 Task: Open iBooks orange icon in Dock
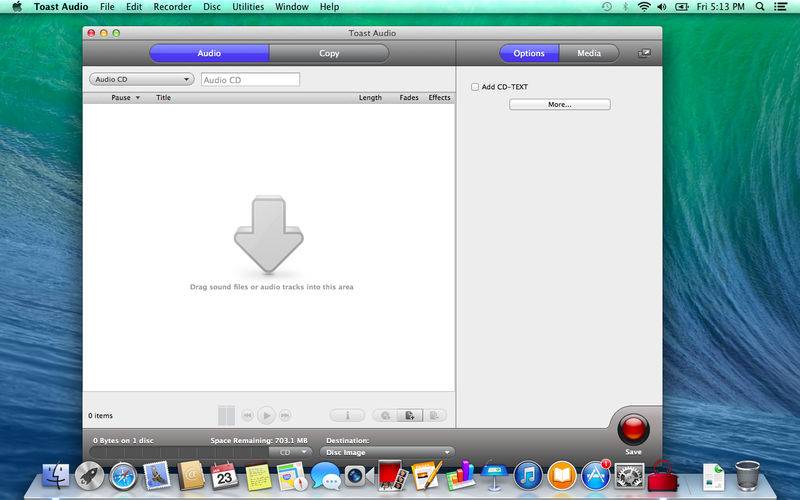(x=562, y=476)
